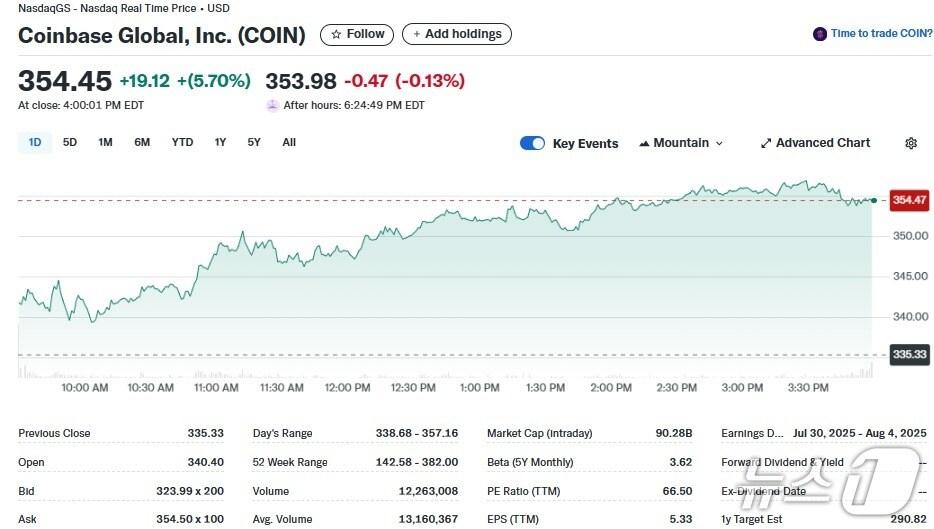Click the purple Time to trade icon
Viewport: 934px width, 529px height.
820,34
